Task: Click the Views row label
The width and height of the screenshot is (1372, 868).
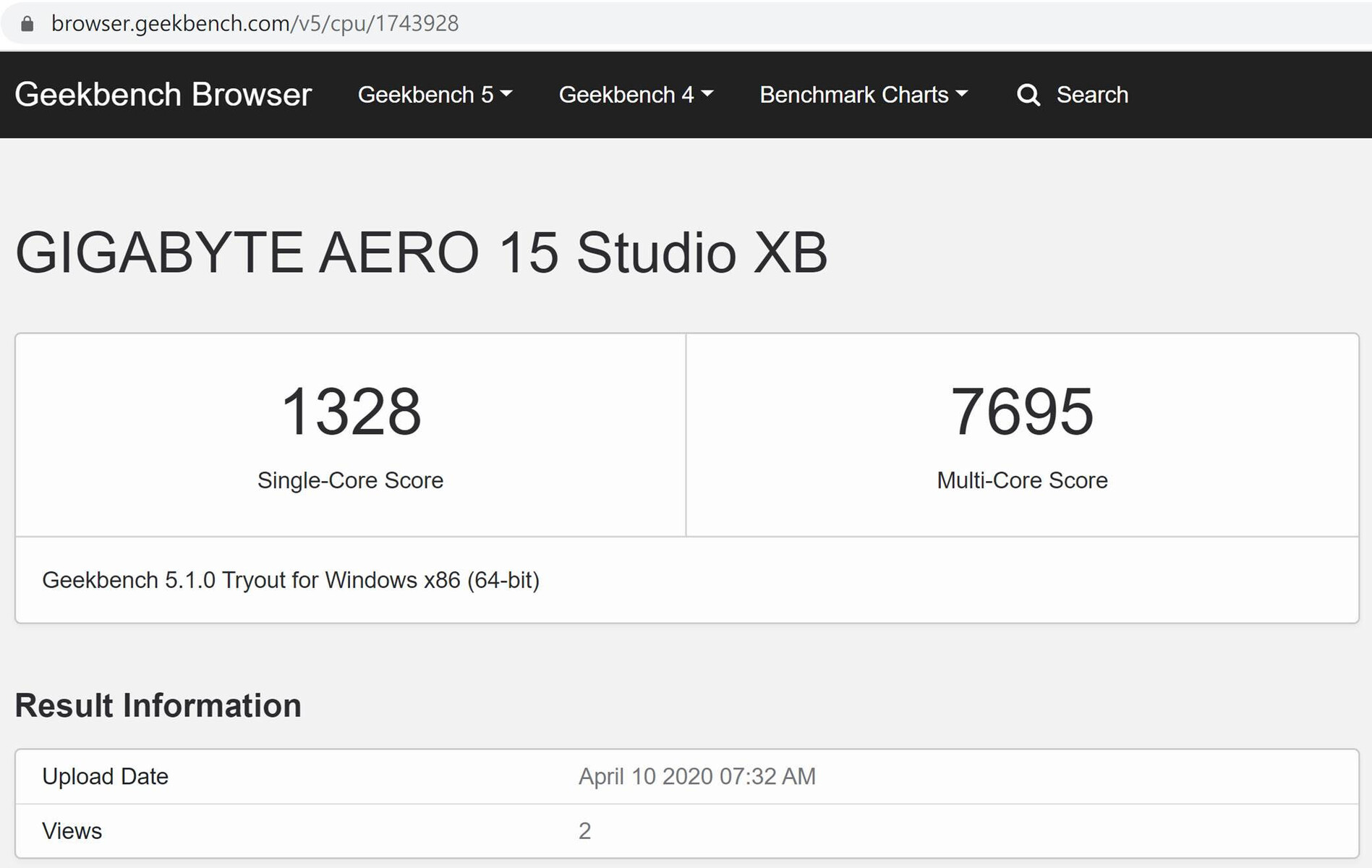Action: 72,831
